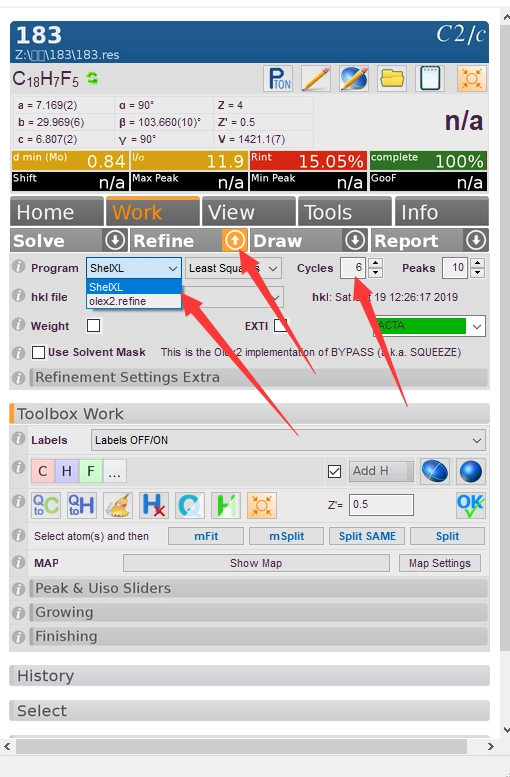Click the Z' input field

[381, 505]
